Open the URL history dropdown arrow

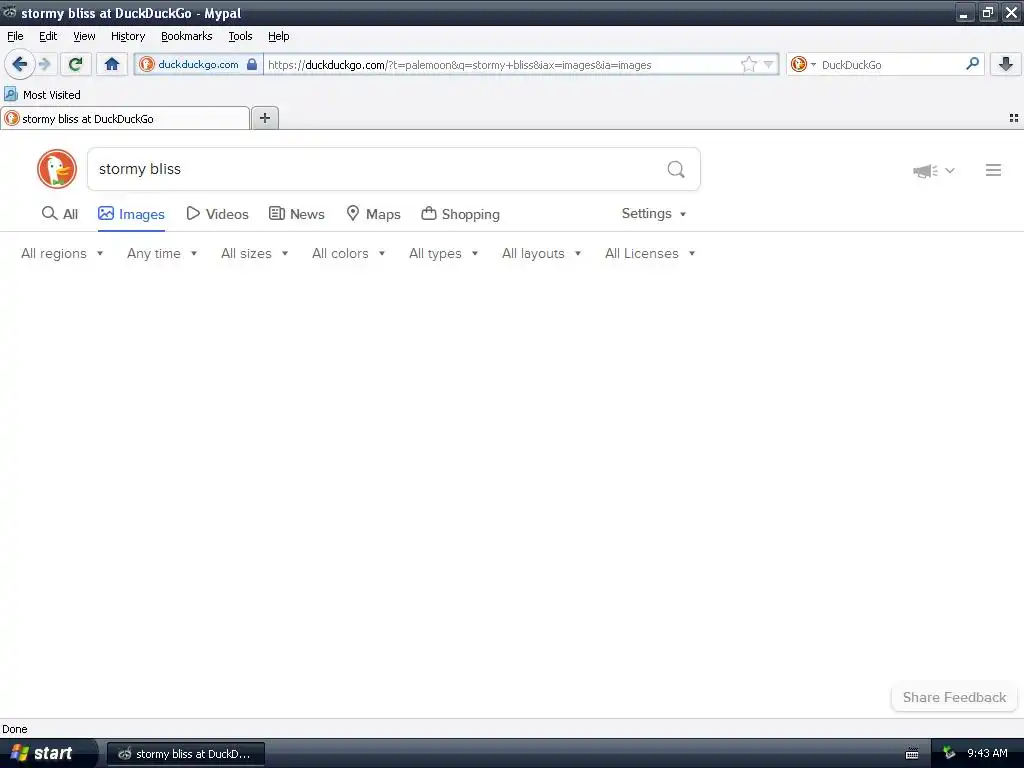pos(769,64)
